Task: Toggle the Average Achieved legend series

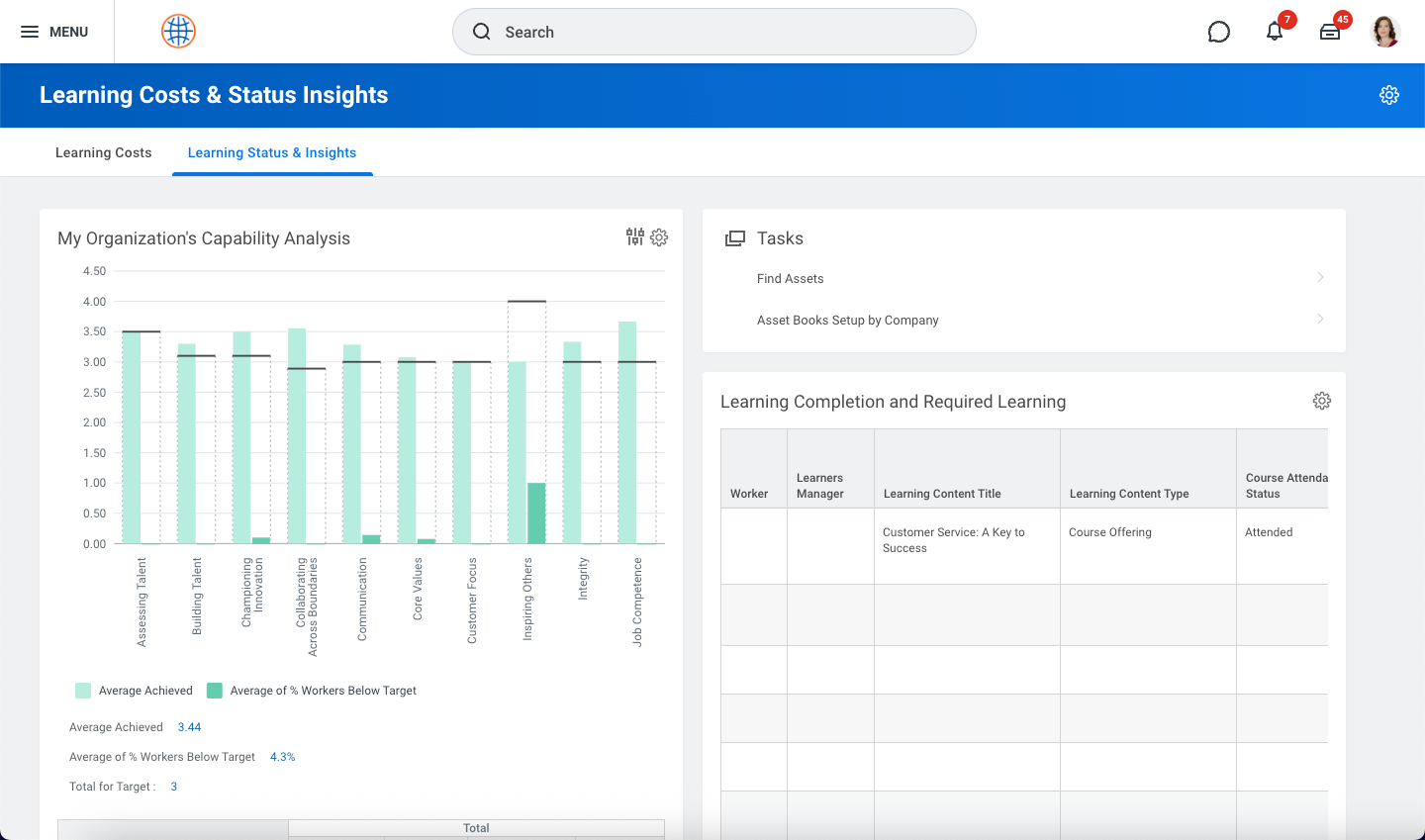Action: coord(134,690)
